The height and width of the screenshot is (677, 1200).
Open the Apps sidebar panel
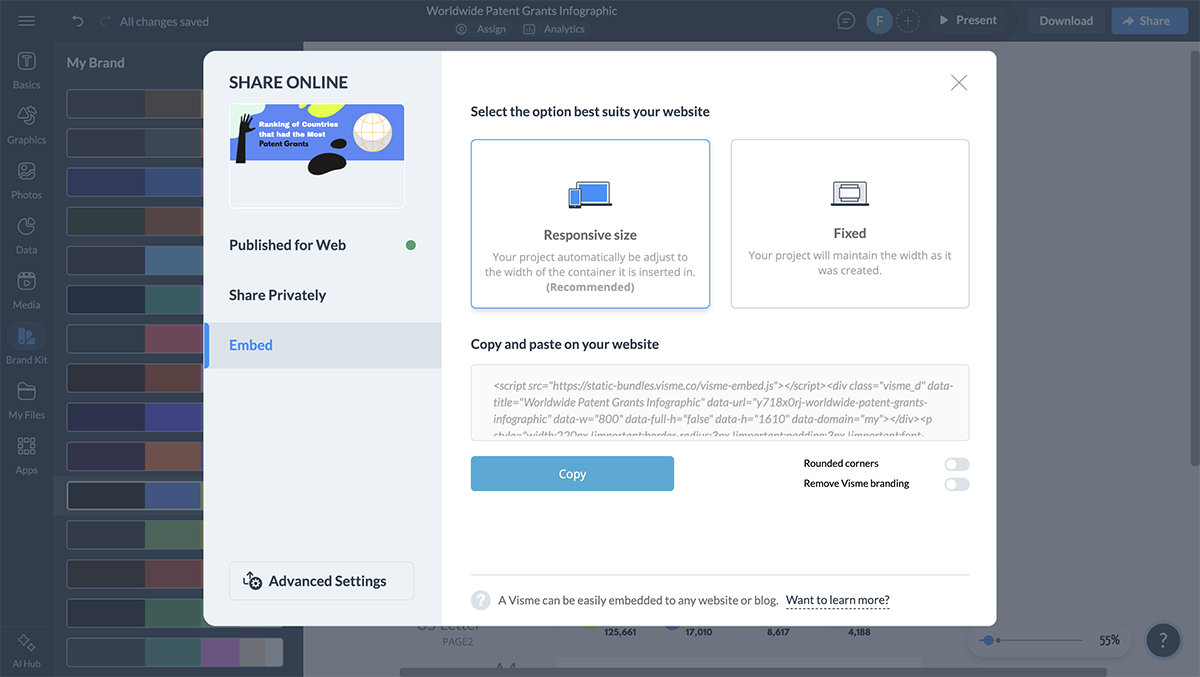pos(27,454)
